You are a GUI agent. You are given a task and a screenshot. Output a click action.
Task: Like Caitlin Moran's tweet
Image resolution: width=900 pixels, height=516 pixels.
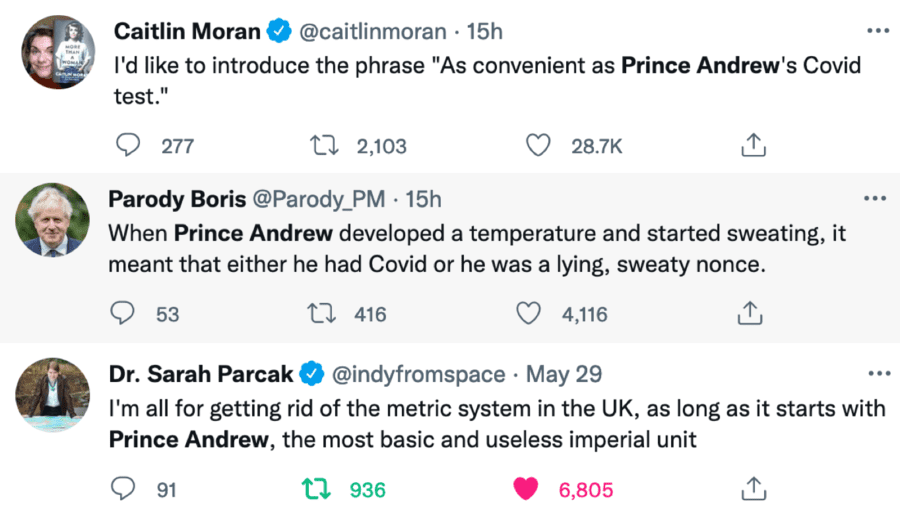point(538,146)
